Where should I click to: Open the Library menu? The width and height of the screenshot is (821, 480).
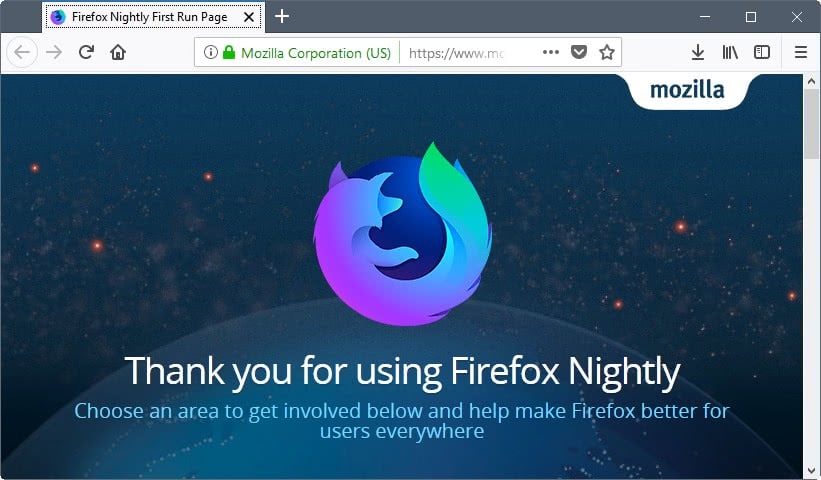point(731,52)
